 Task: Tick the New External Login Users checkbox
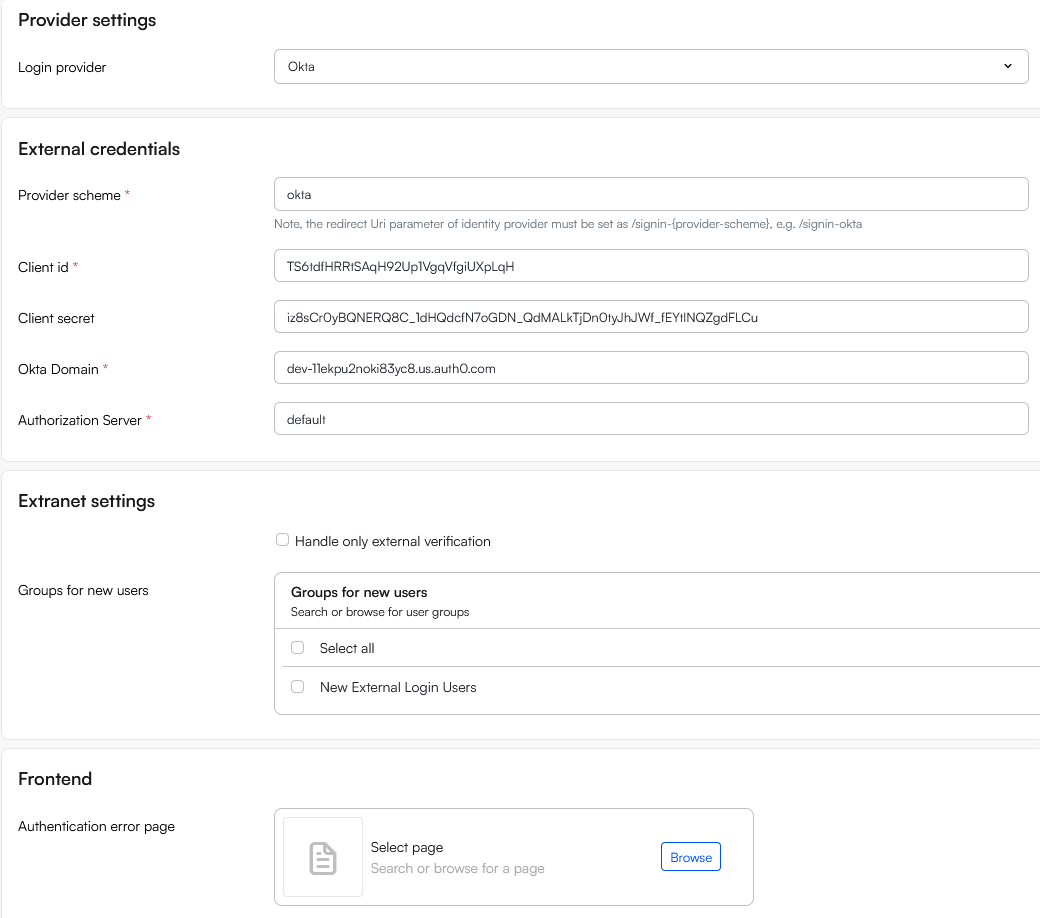[297, 687]
